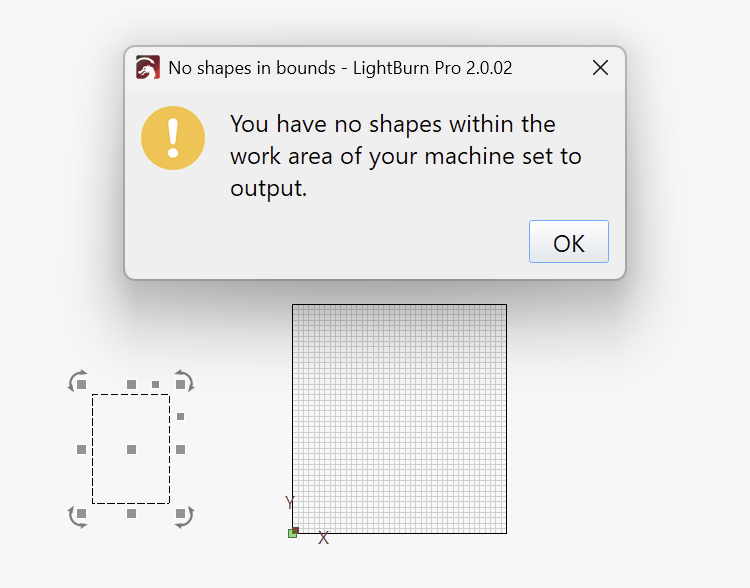Click the small horizontal shear handle above the shape

(x=155, y=384)
